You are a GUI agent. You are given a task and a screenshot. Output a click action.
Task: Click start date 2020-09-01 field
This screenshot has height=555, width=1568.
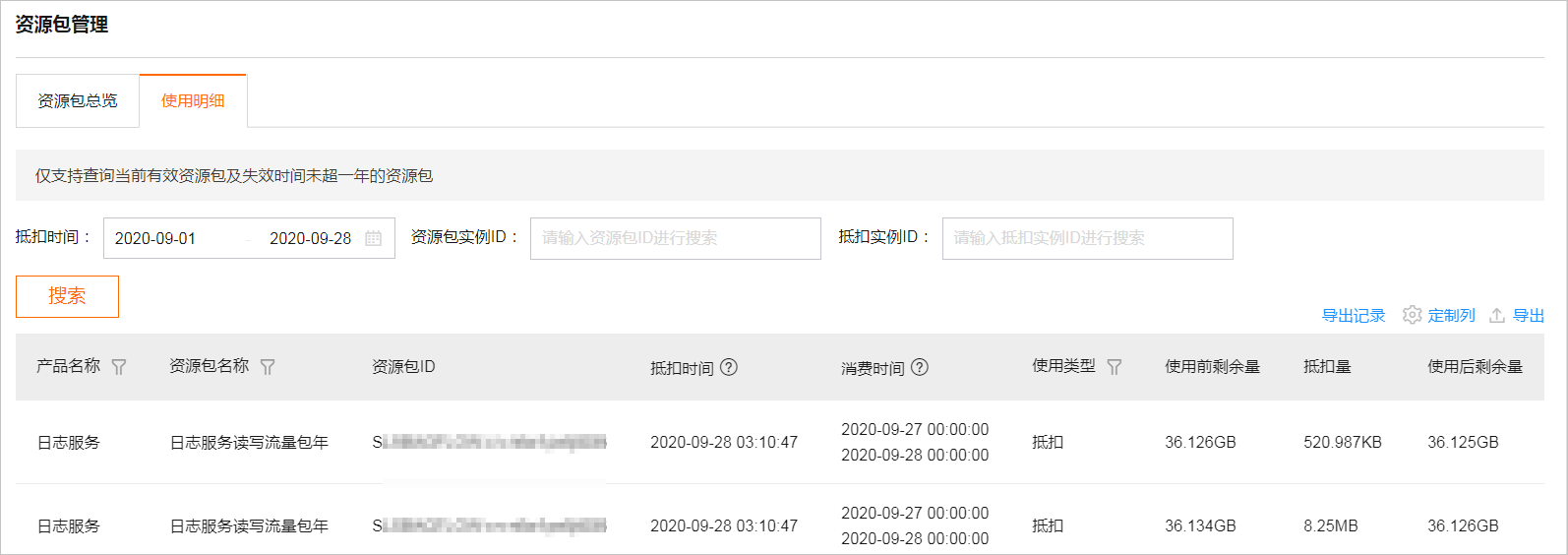coord(155,238)
